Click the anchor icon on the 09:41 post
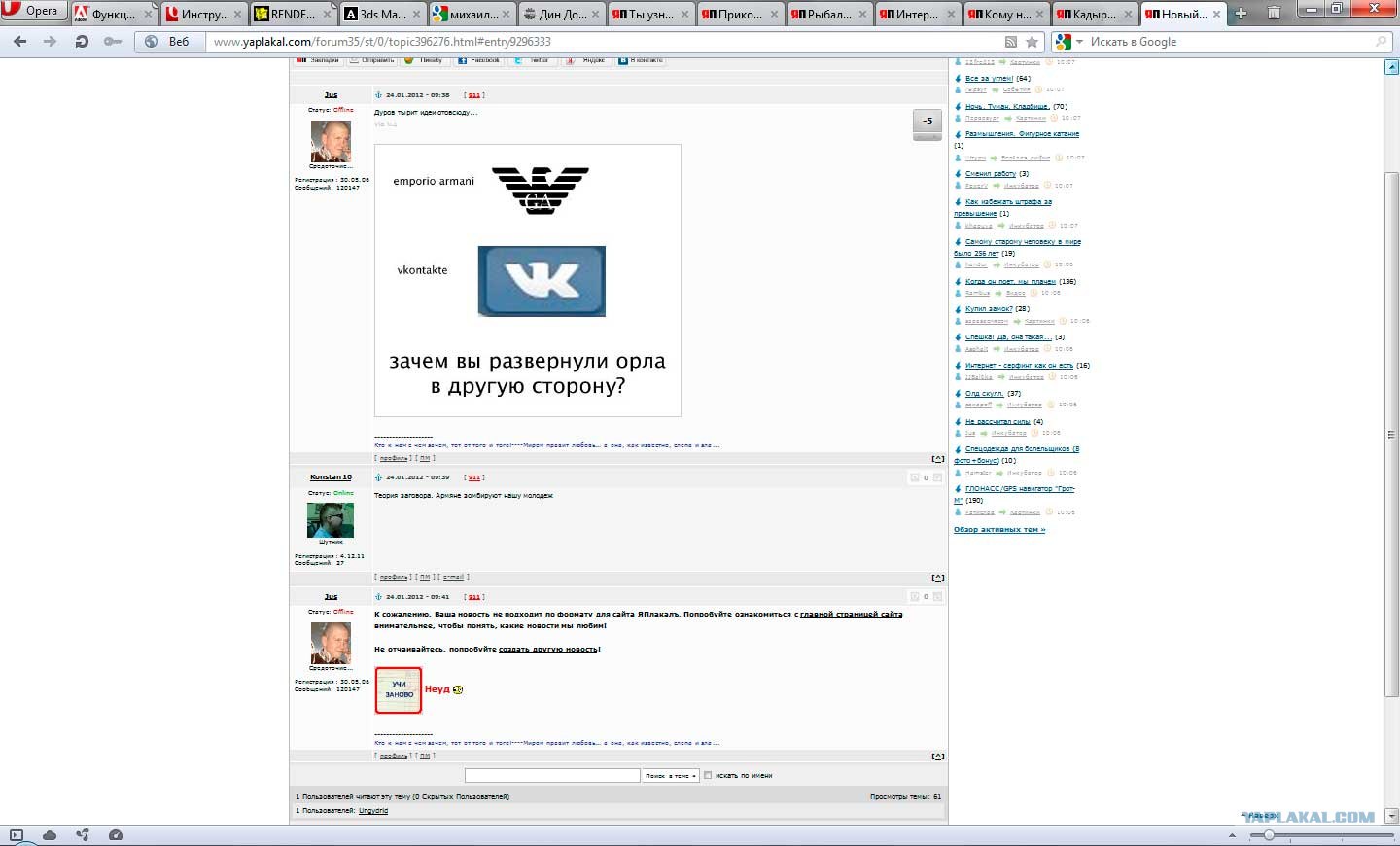Image resolution: width=1400 pixels, height=846 pixels. coord(378,597)
